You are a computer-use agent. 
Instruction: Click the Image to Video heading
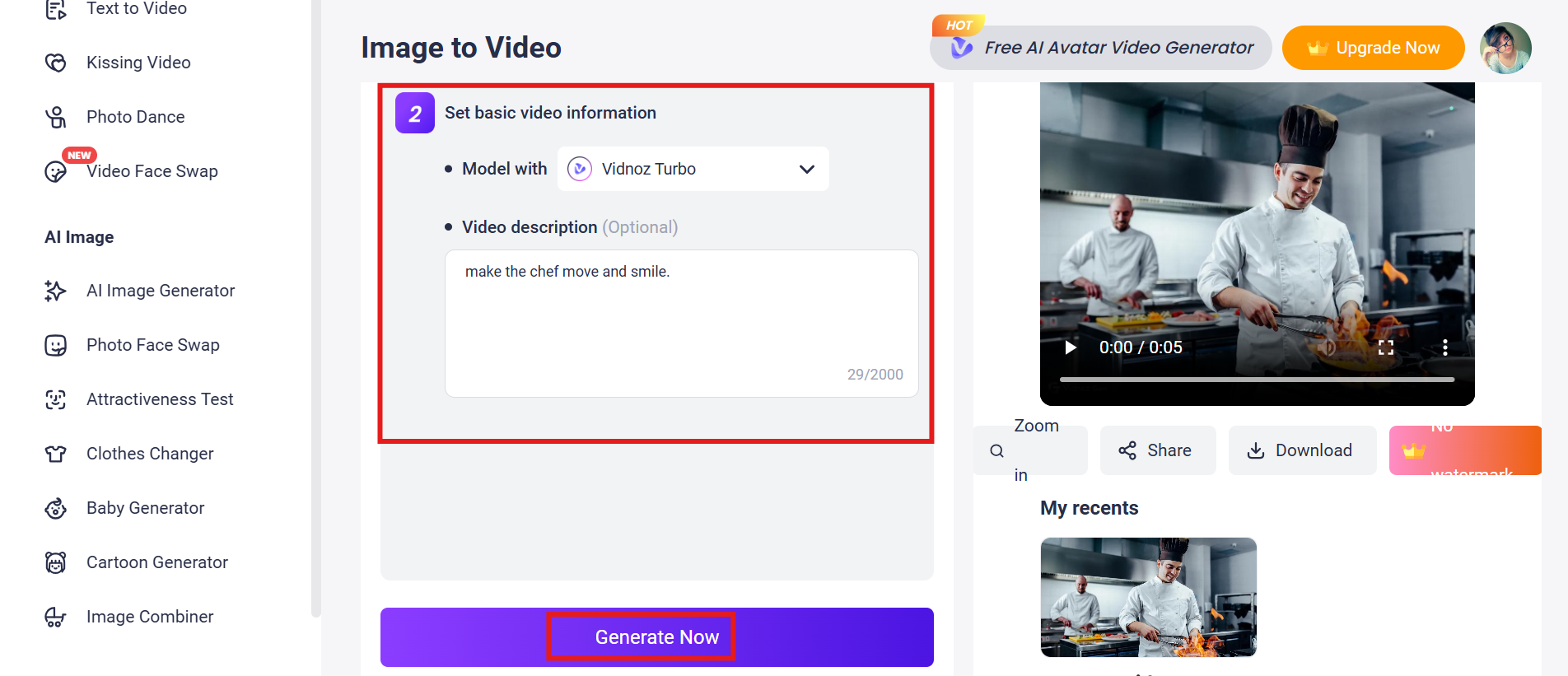(x=461, y=48)
